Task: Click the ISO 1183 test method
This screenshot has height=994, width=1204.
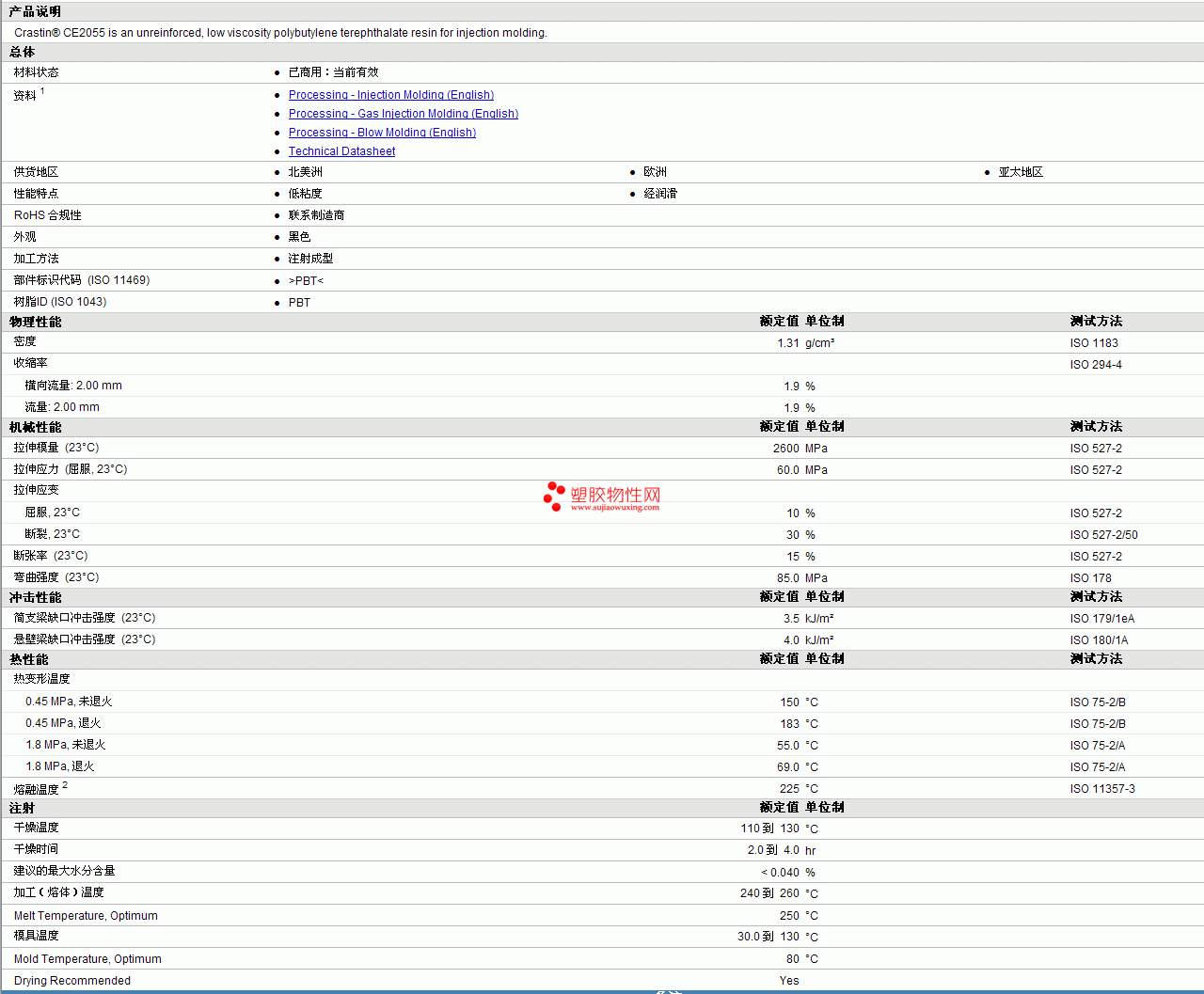Action: click(1094, 343)
